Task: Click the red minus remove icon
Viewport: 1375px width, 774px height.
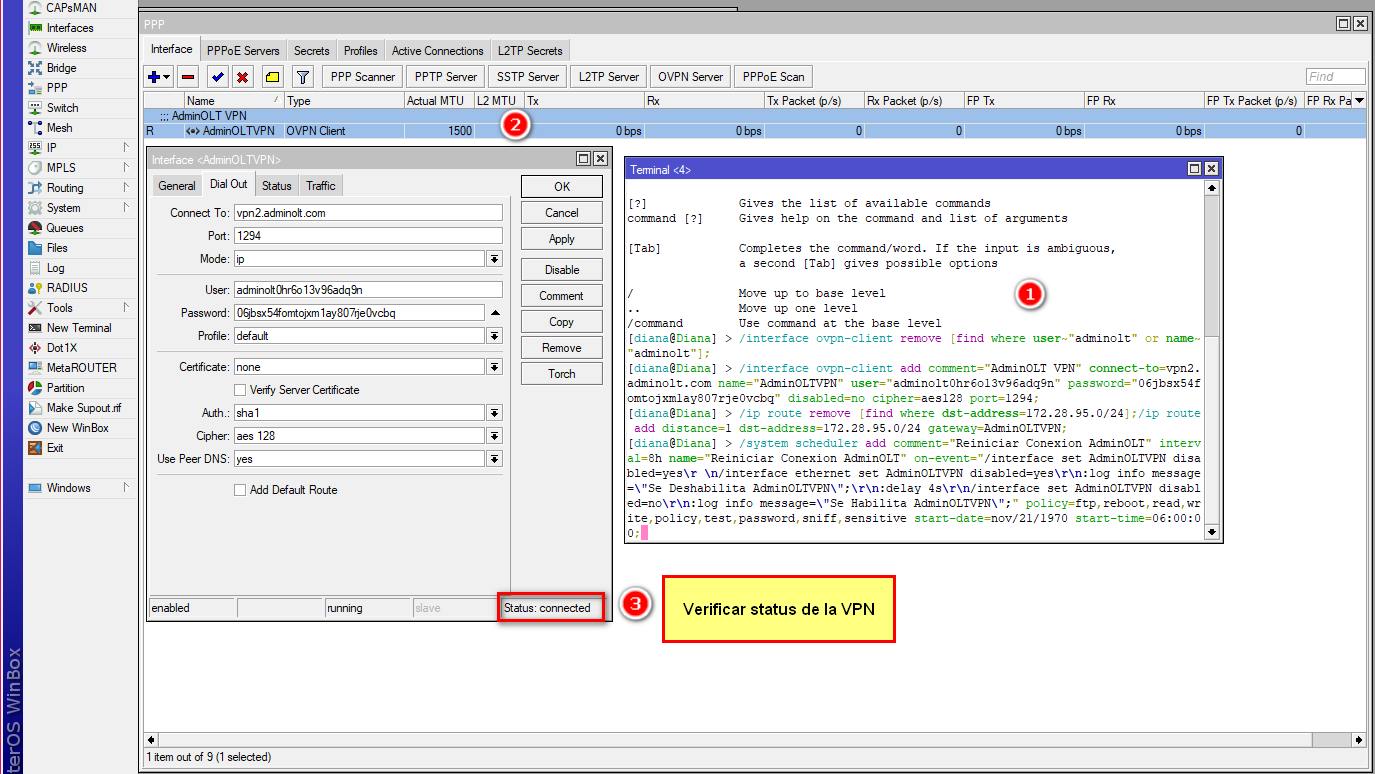Action: [x=187, y=77]
